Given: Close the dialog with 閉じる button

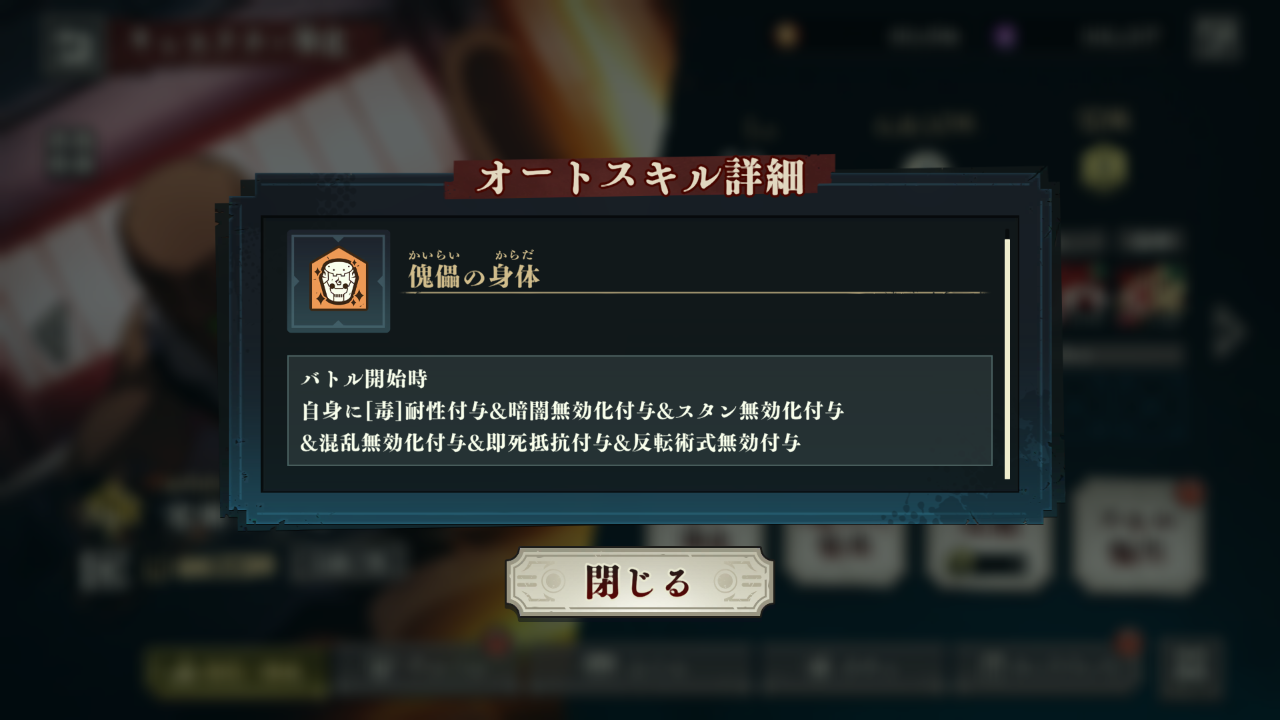Looking at the screenshot, I should point(640,582).
